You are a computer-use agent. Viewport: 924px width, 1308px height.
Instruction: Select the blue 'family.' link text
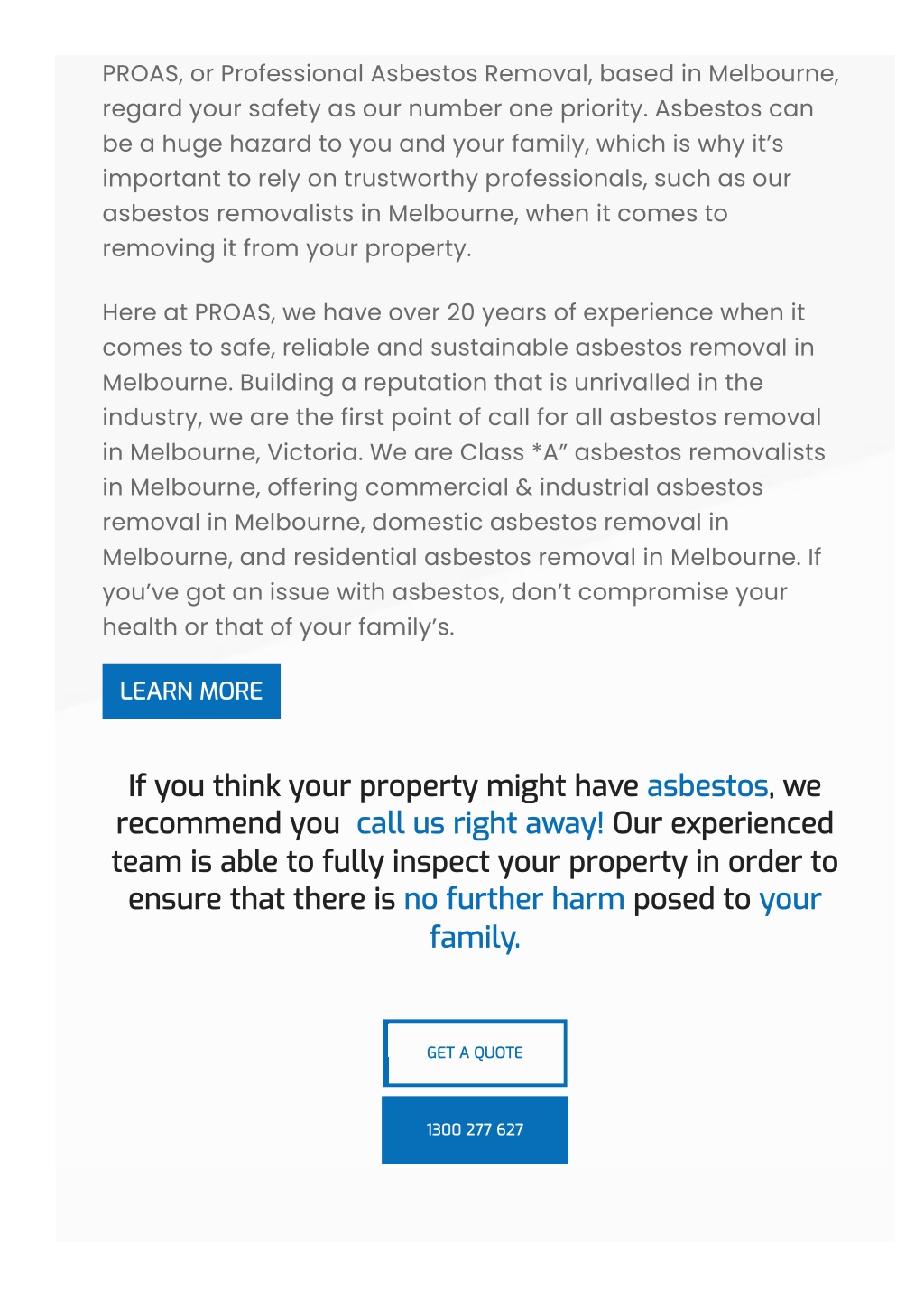(475, 938)
